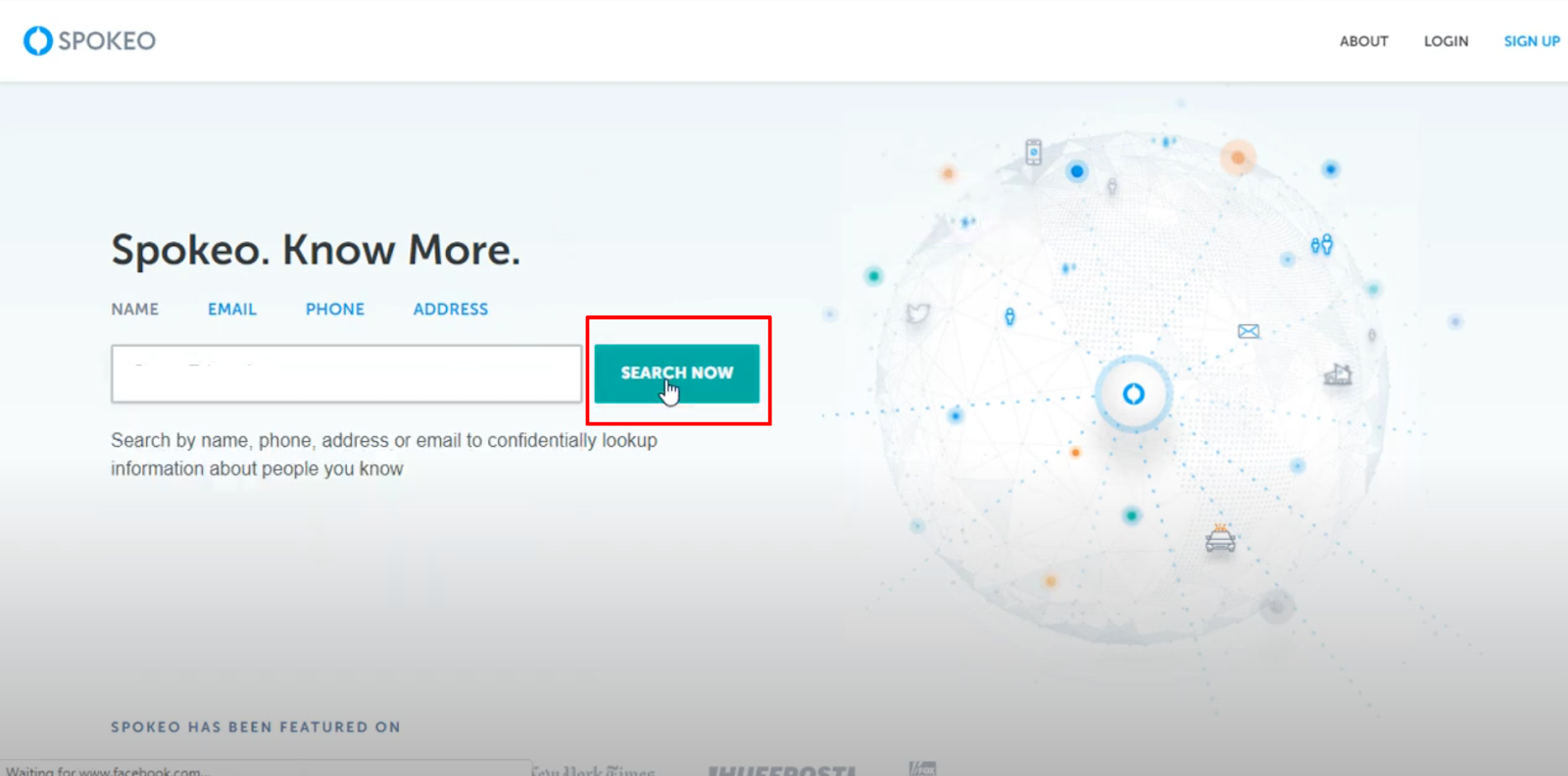Select the NAME search tab

tap(134, 309)
